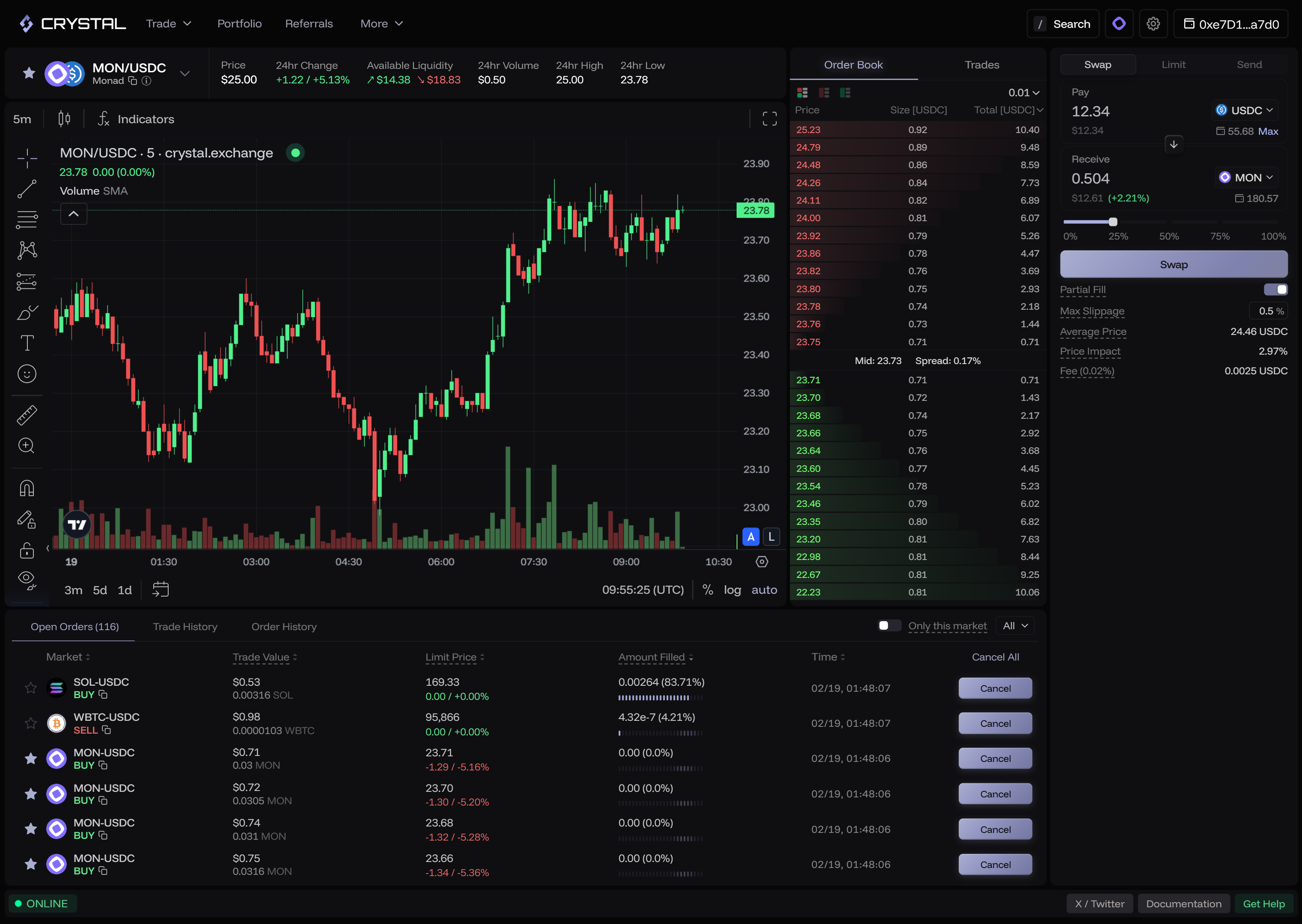Screen dimensions: 1302x924
Task: Cancel the SOL-USDC buy order
Action: coord(995,688)
